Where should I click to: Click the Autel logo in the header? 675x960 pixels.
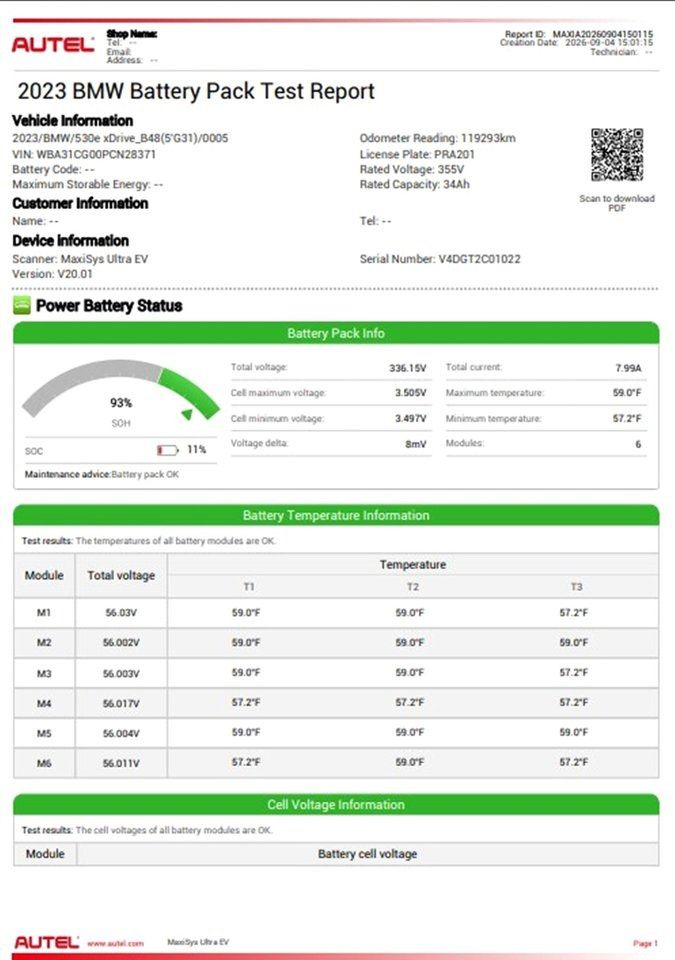[x=53, y=45]
